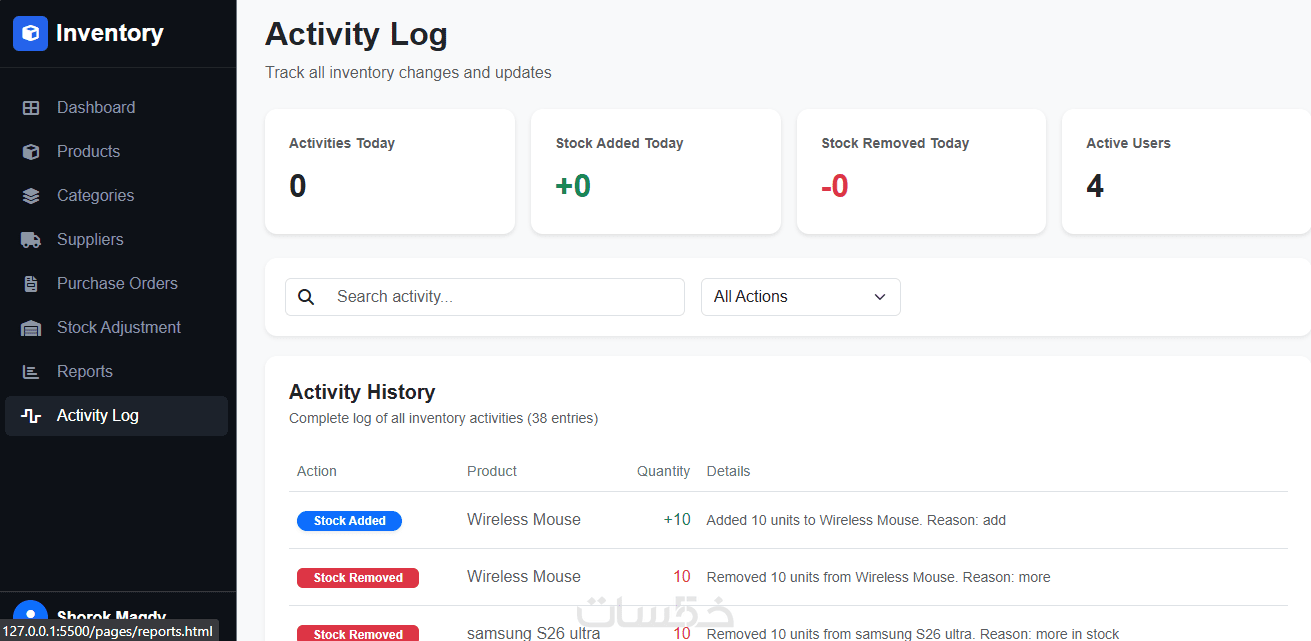
Task: Navigate to Stock Adjustment
Action: (118, 328)
